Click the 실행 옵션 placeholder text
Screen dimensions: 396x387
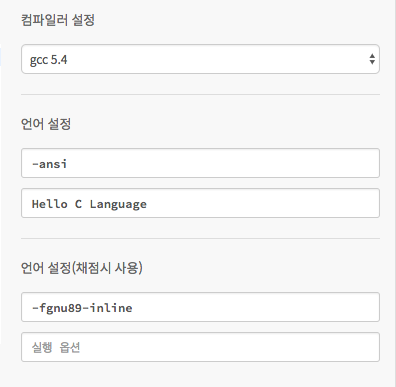coord(56,347)
